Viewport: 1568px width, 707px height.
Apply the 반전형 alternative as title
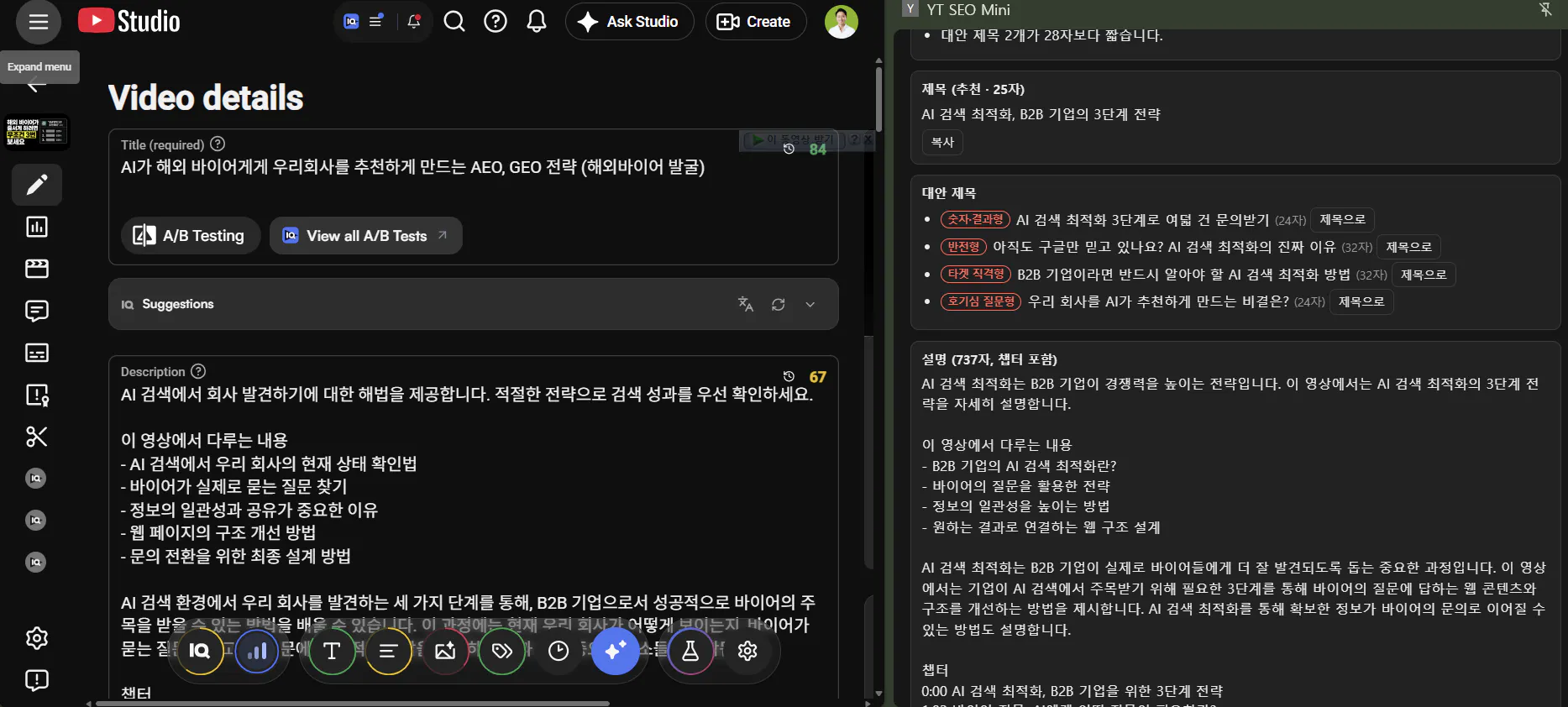tap(1408, 247)
